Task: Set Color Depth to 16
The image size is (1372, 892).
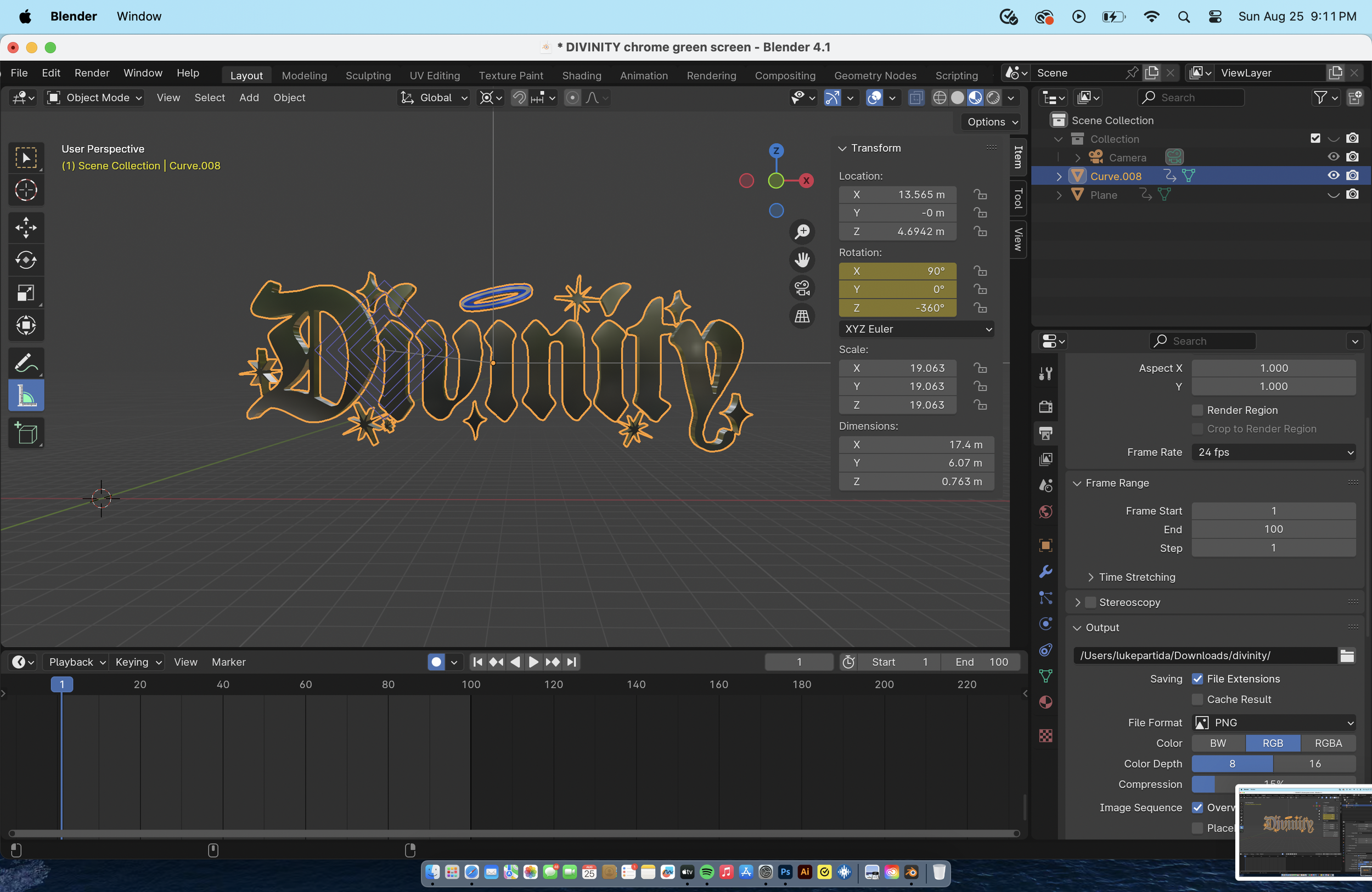Action: (1315, 764)
